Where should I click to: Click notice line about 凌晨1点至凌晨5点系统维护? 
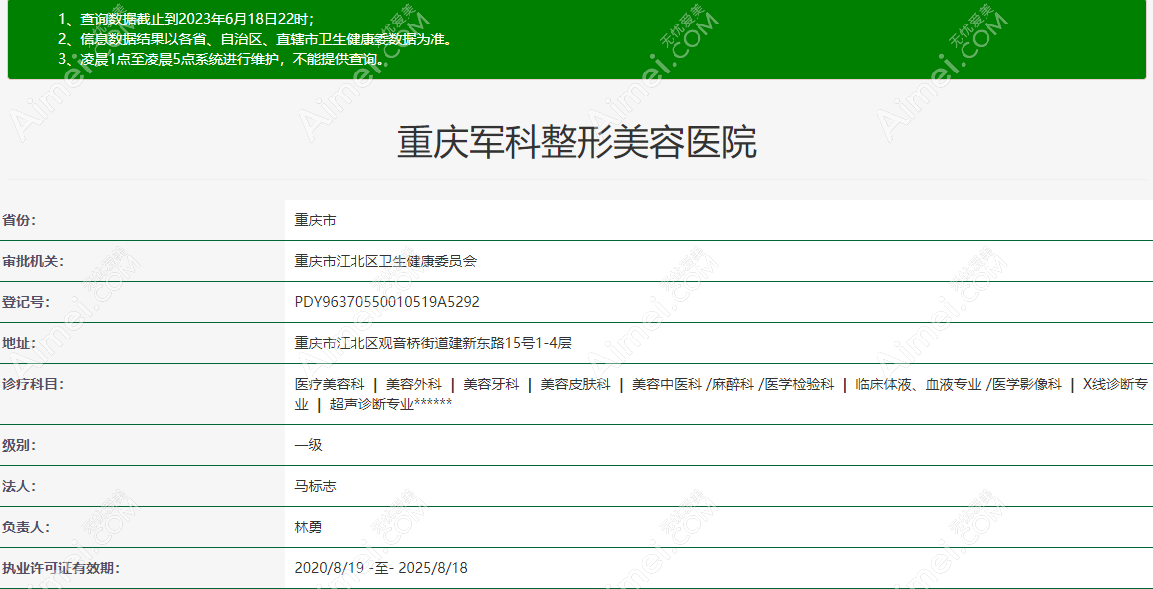(224, 59)
